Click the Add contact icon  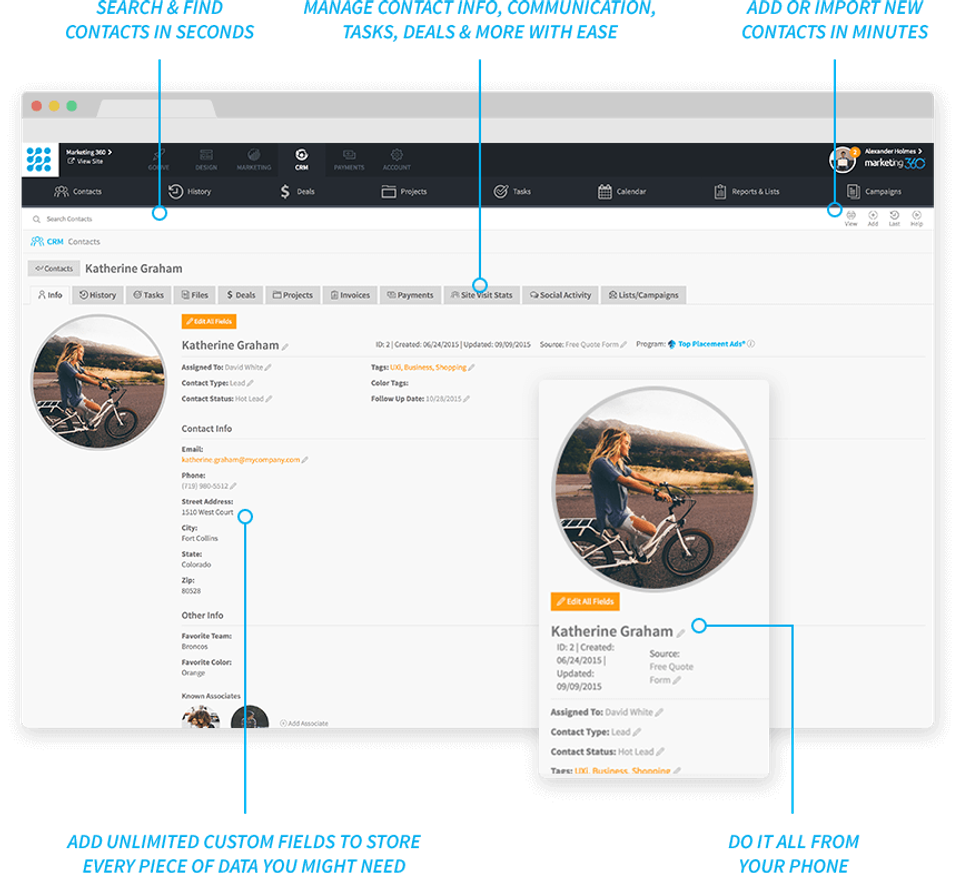point(873,217)
